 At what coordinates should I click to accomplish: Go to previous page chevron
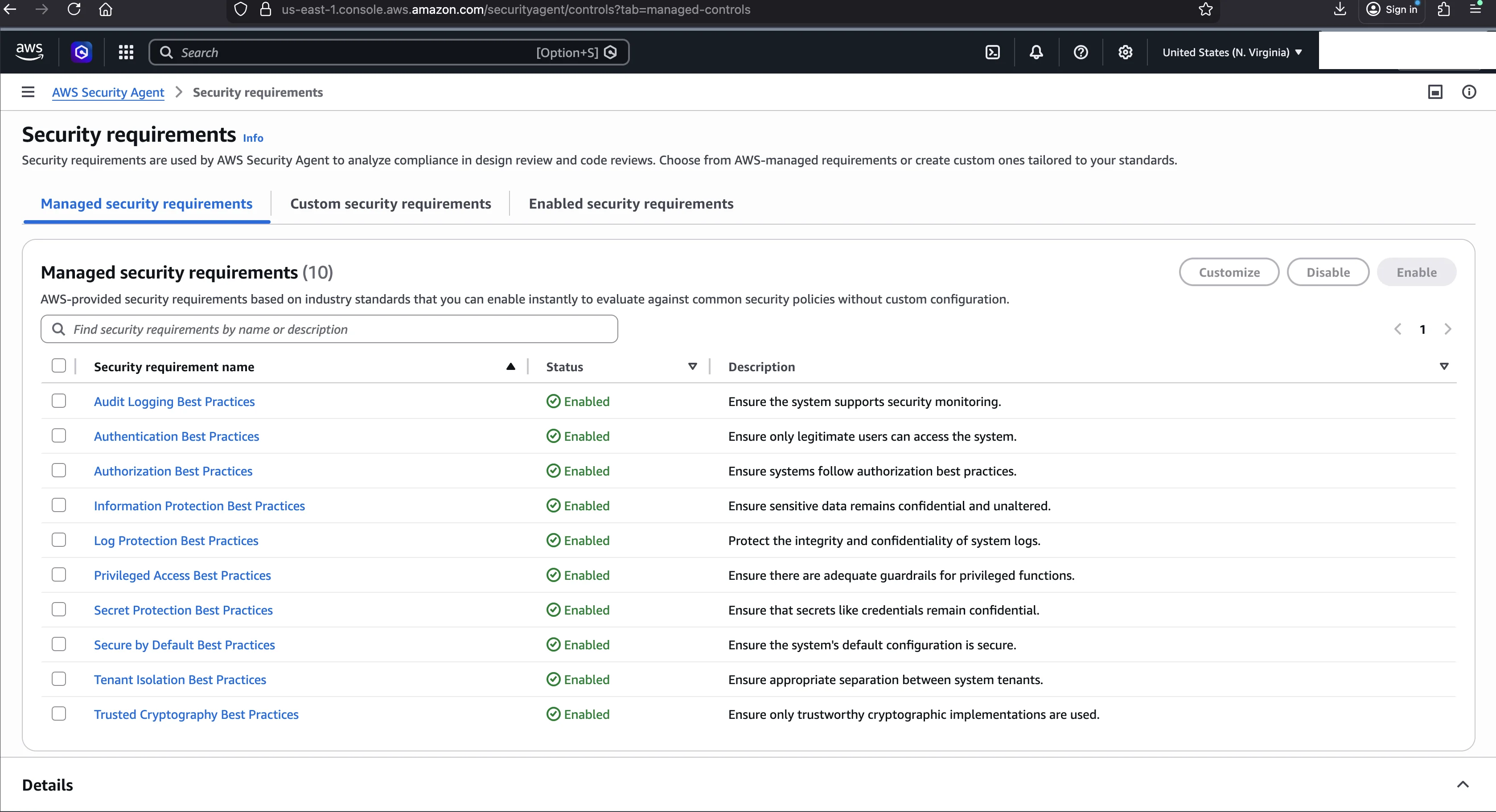point(1398,329)
